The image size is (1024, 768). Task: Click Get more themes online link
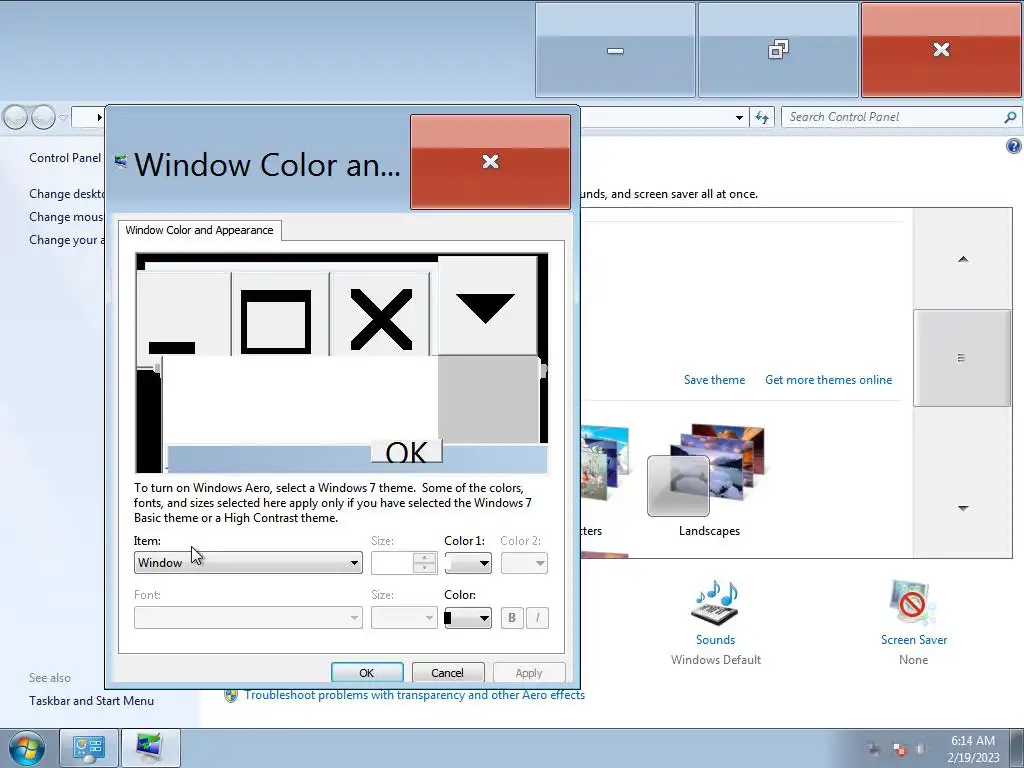[828, 379]
